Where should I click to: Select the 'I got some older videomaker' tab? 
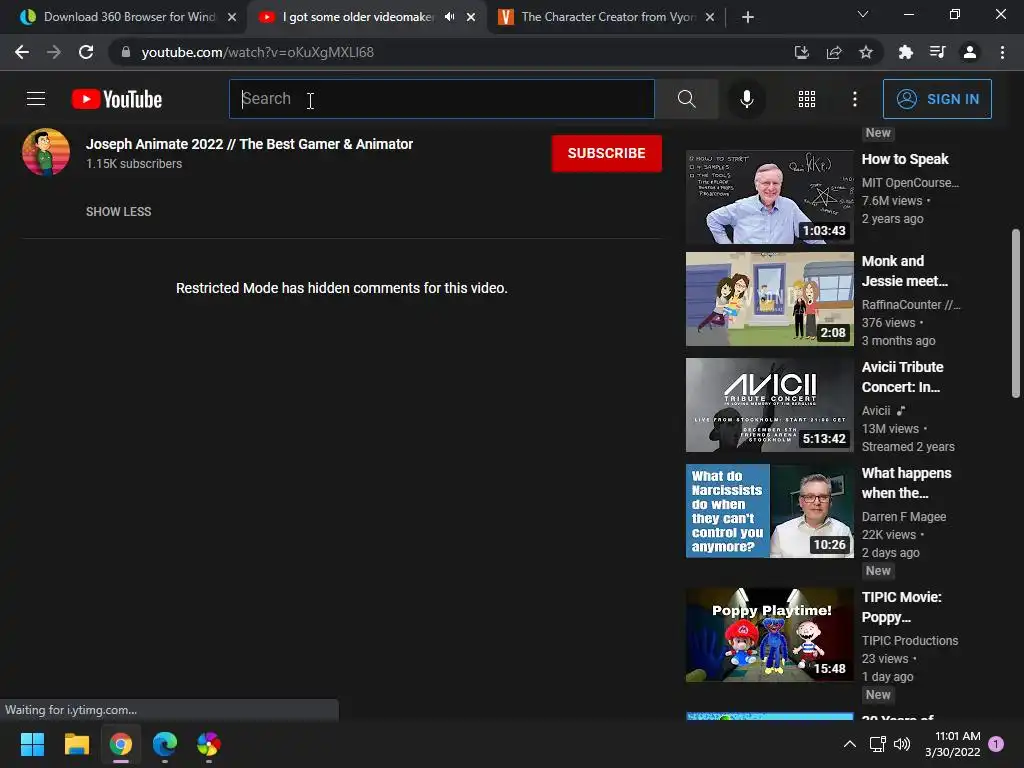[x=358, y=17]
